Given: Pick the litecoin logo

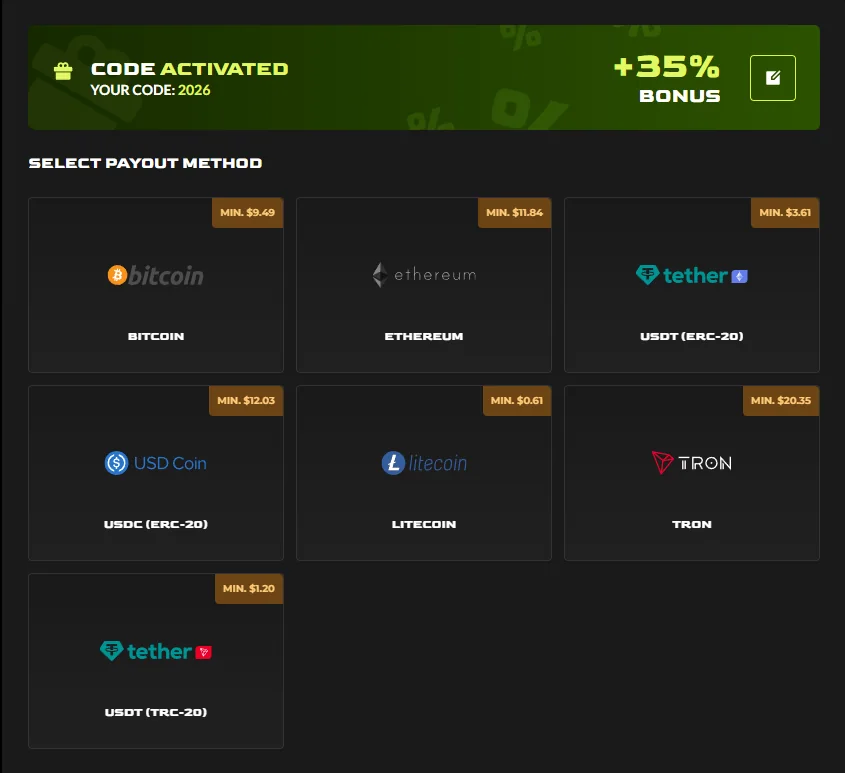Looking at the screenshot, I should point(424,463).
